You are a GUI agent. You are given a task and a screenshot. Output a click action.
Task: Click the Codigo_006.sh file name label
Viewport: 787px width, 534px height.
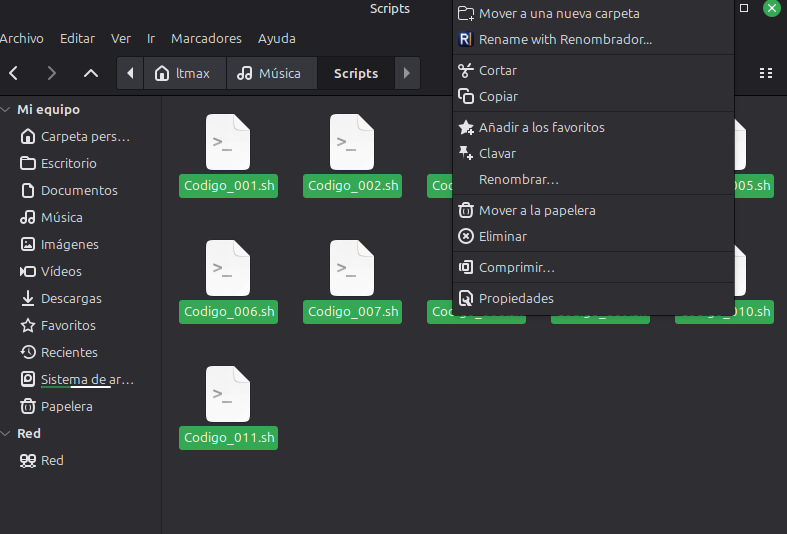228,312
